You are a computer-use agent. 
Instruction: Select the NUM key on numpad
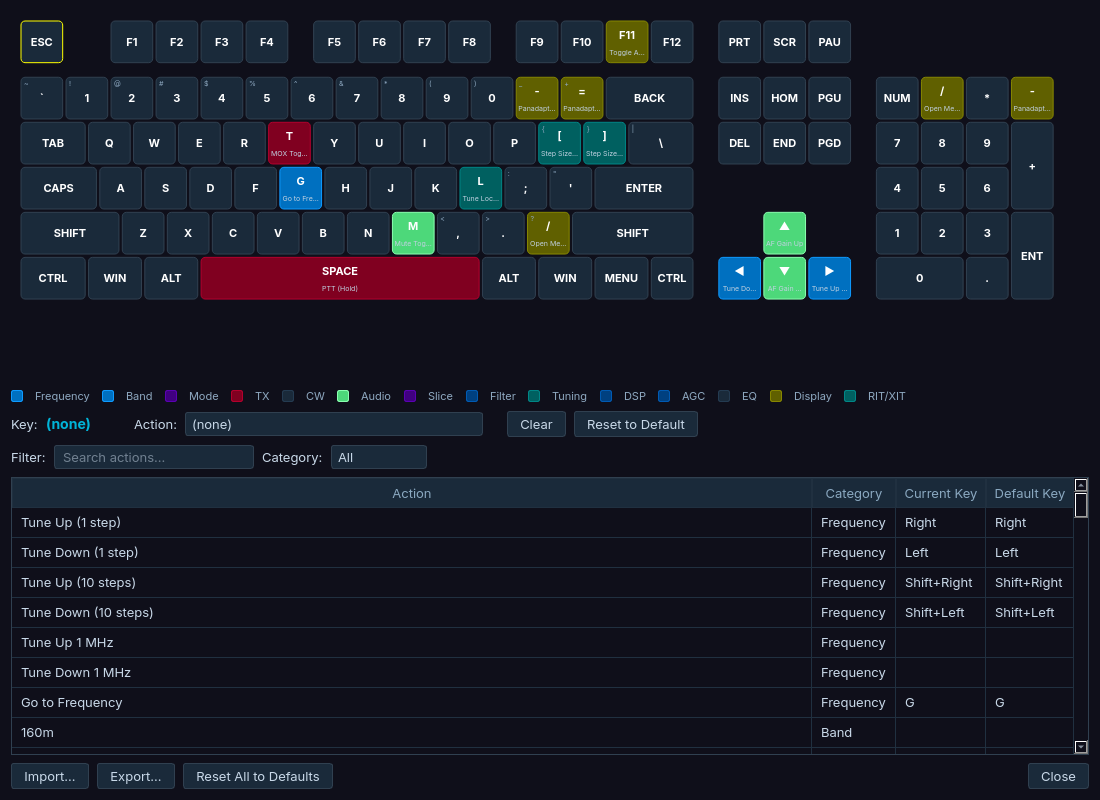897,98
